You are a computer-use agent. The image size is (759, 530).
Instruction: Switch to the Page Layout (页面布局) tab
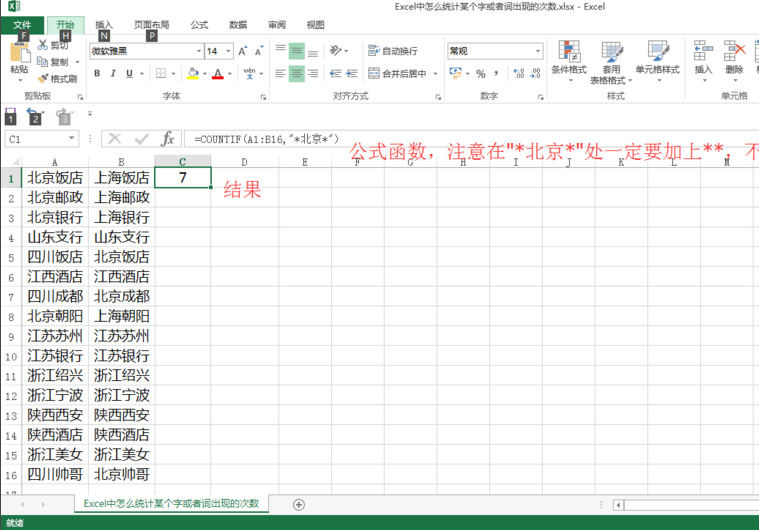pos(152,25)
